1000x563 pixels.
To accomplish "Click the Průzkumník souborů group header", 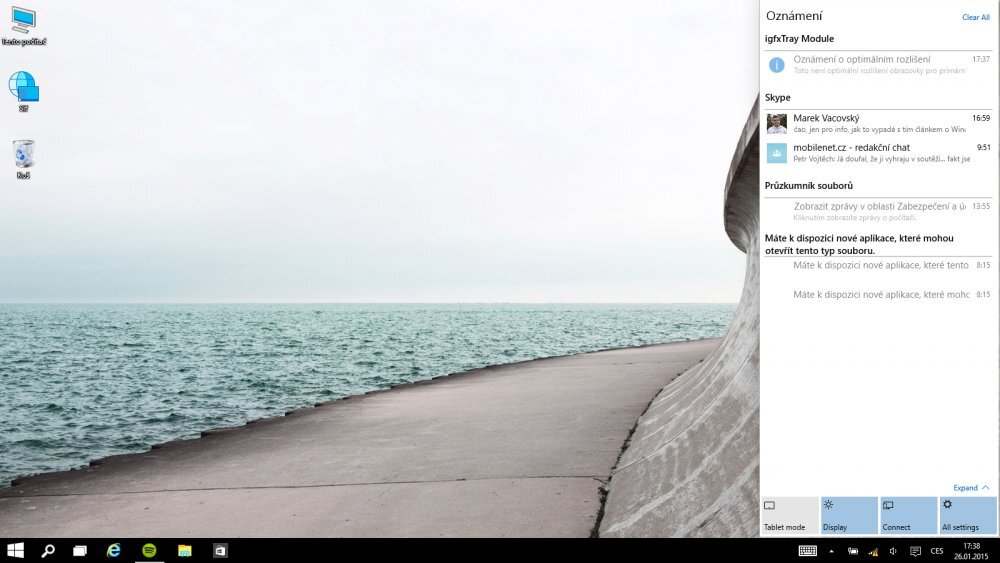I will [809, 186].
